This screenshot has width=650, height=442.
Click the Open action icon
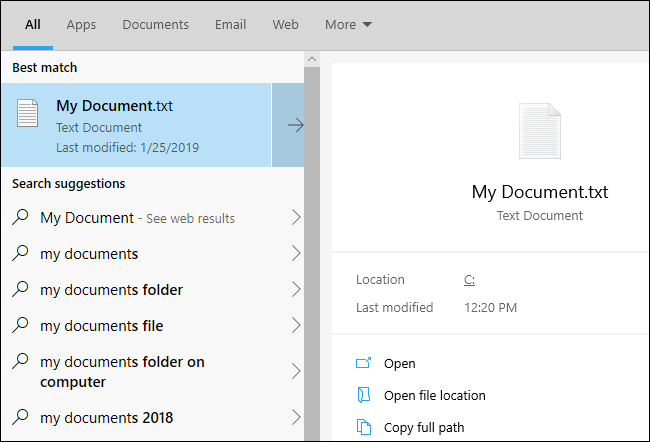(364, 363)
